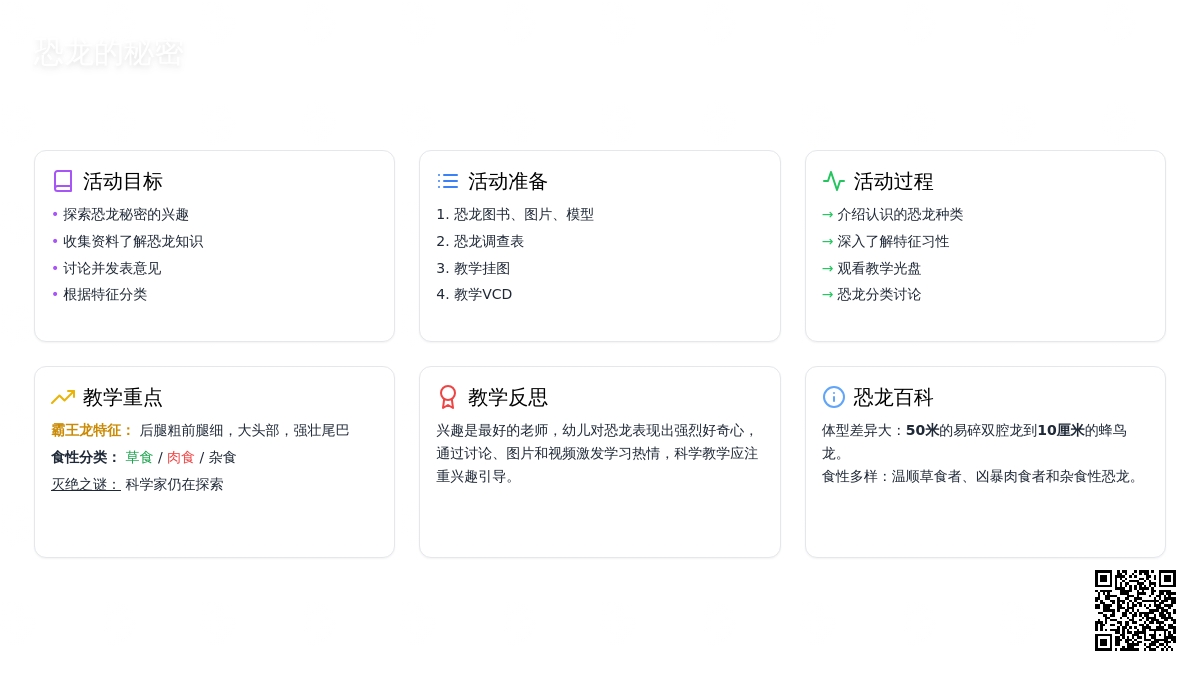The image size is (1200, 675).
Task: Click the 活动过程 card heading
Action: 893,181
